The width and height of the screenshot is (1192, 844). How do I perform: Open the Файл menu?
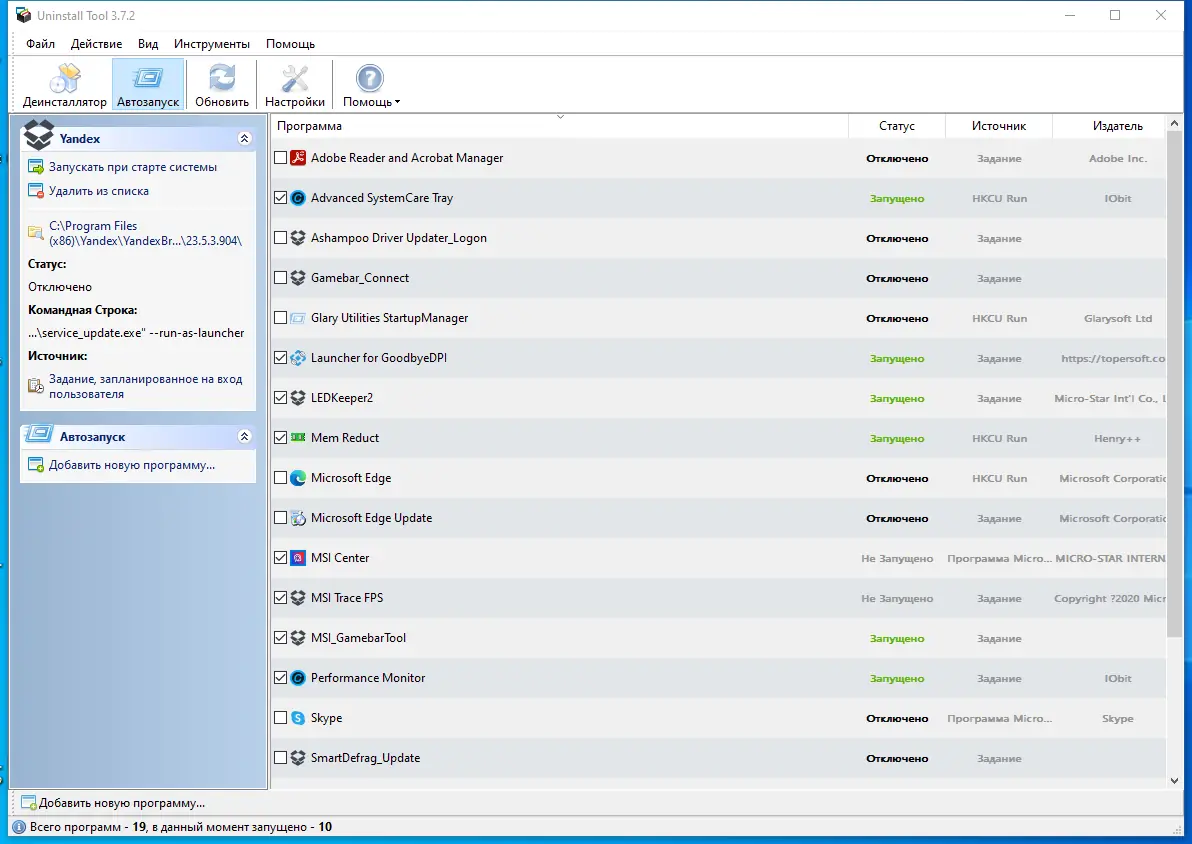click(40, 44)
